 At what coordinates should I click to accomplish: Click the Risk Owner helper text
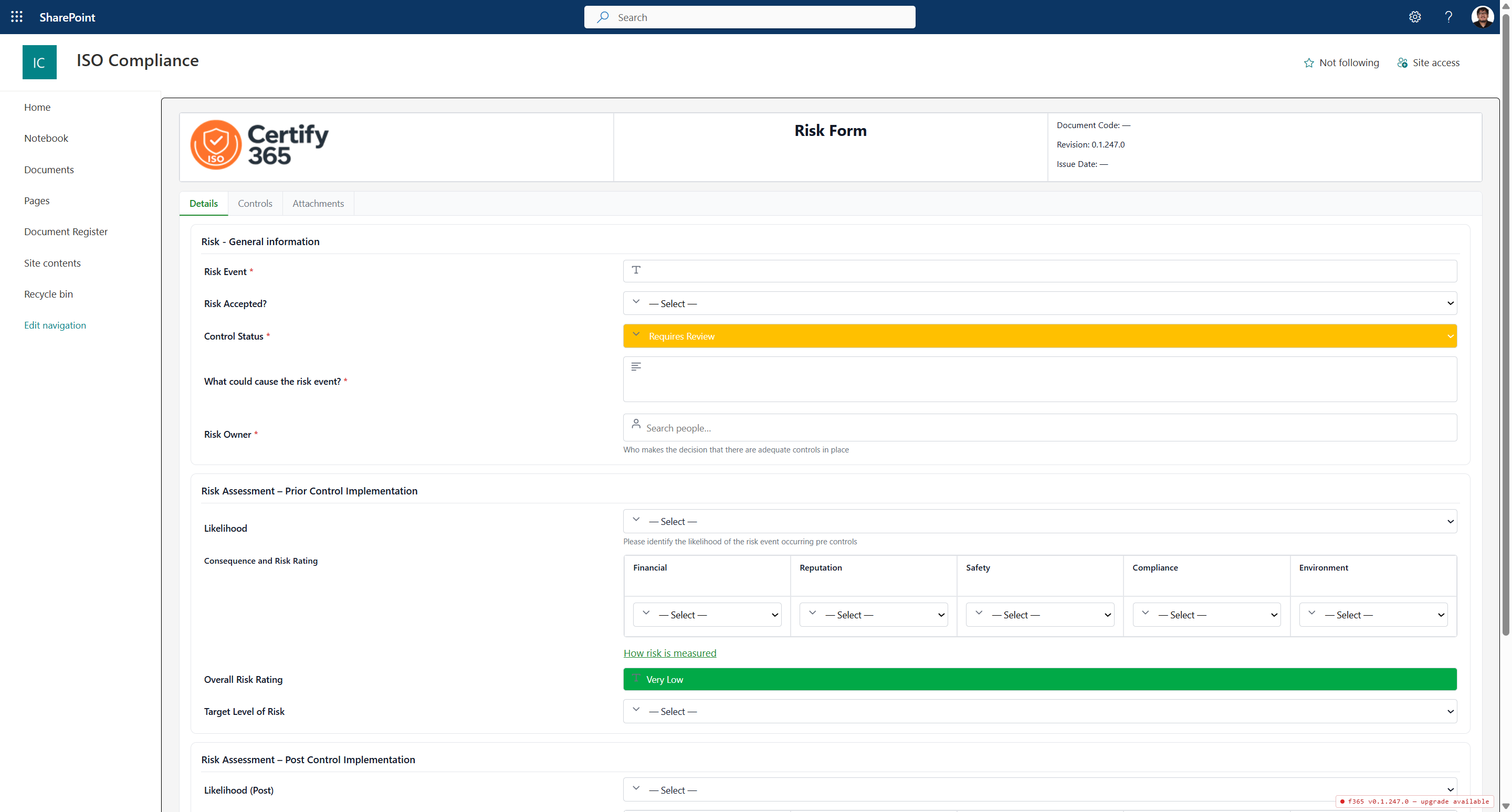pyautogui.click(x=736, y=450)
